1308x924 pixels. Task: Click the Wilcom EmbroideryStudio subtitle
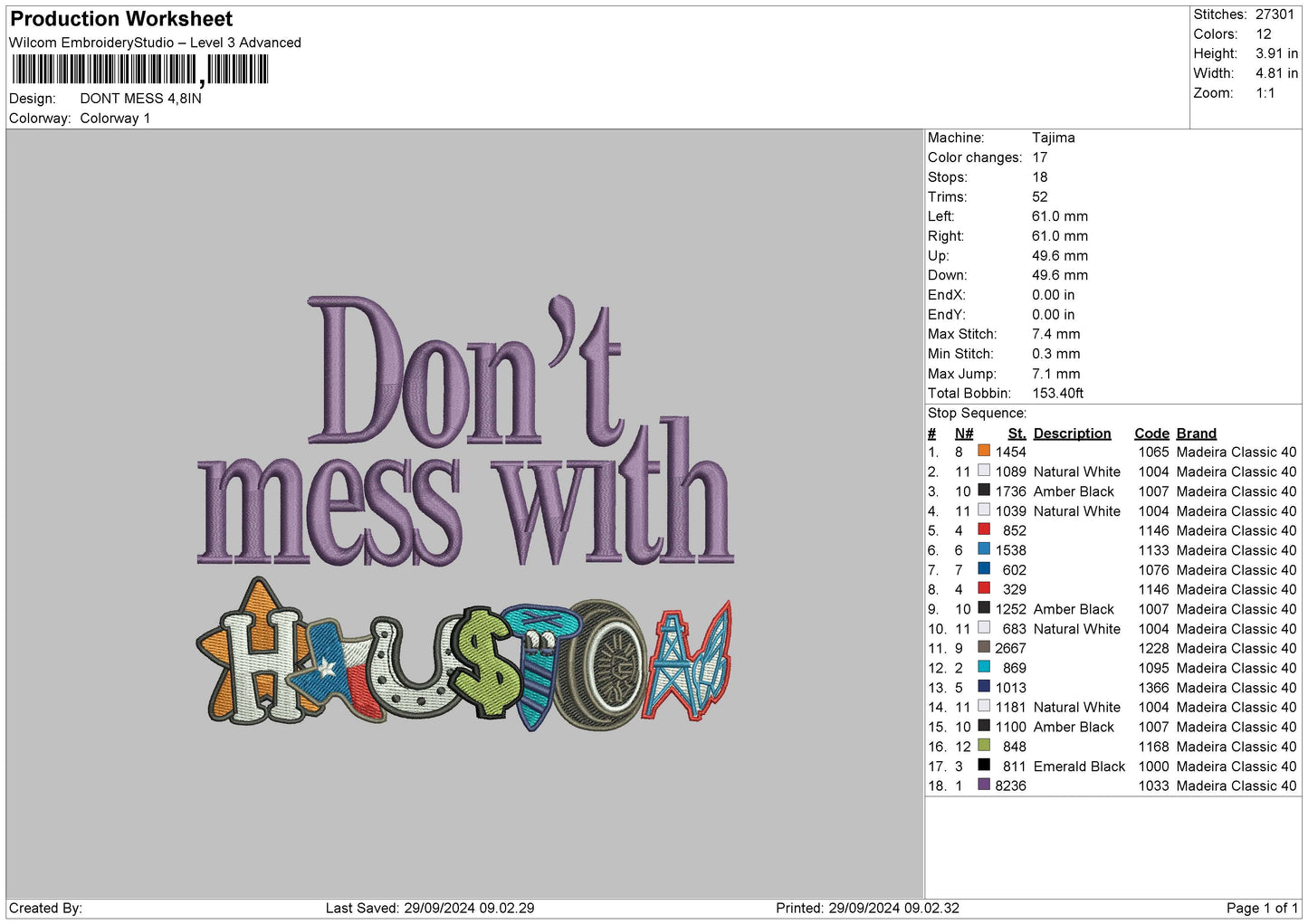155,43
